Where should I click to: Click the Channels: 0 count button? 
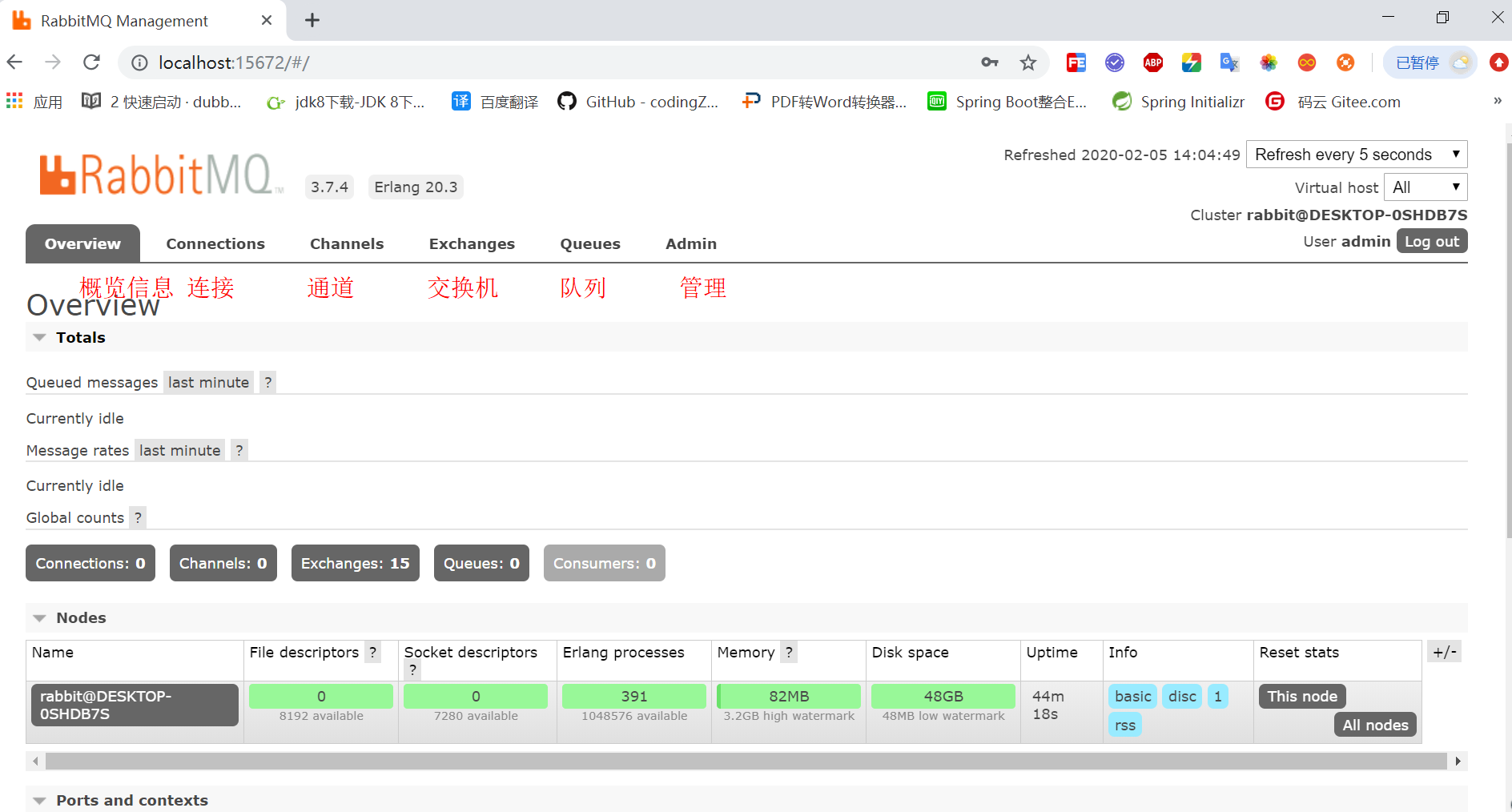pyautogui.click(x=223, y=563)
